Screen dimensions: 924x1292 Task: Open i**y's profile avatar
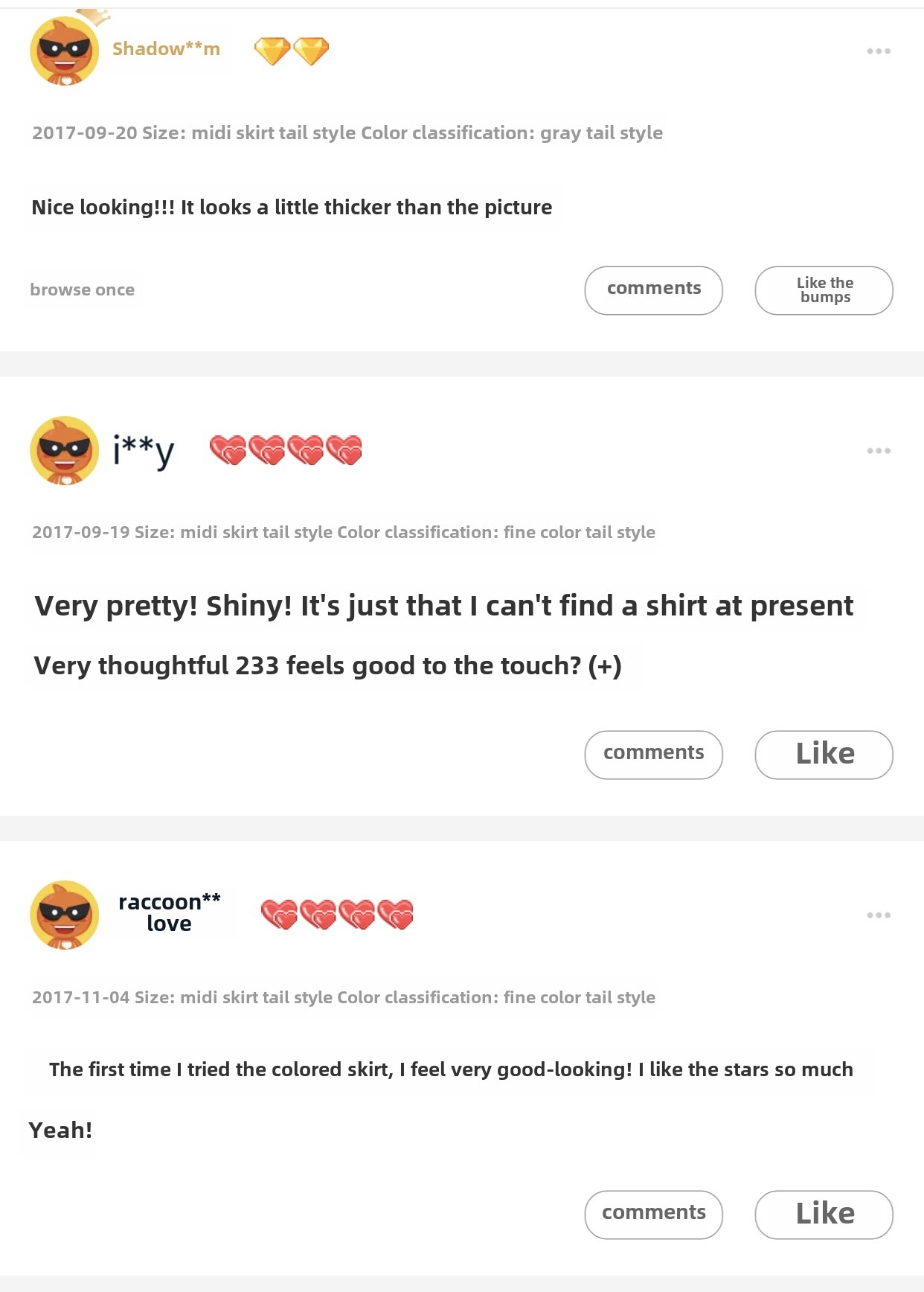point(65,450)
